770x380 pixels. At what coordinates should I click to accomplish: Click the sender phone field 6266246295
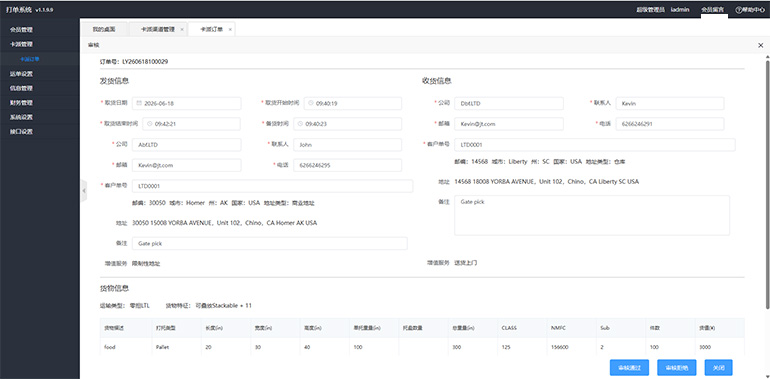coord(348,165)
